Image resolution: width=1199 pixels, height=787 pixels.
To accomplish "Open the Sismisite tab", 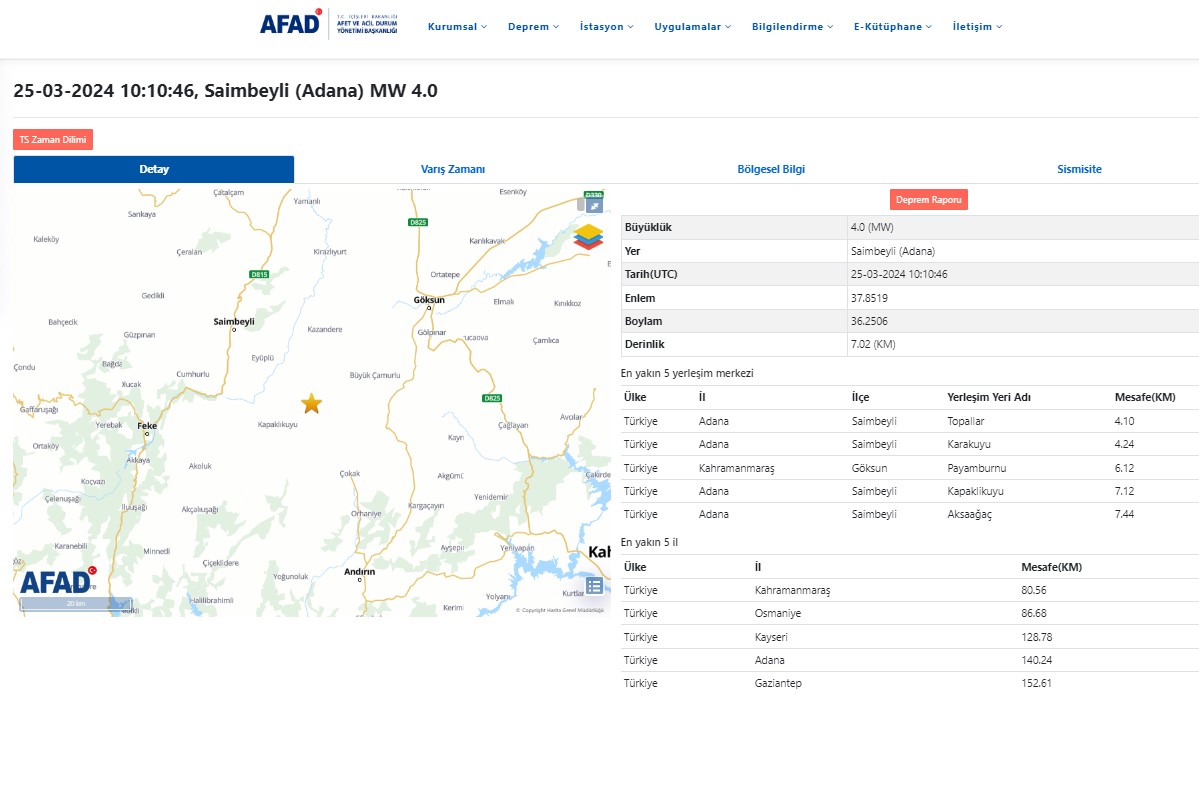I will pyautogui.click(x=1079, y=170).
